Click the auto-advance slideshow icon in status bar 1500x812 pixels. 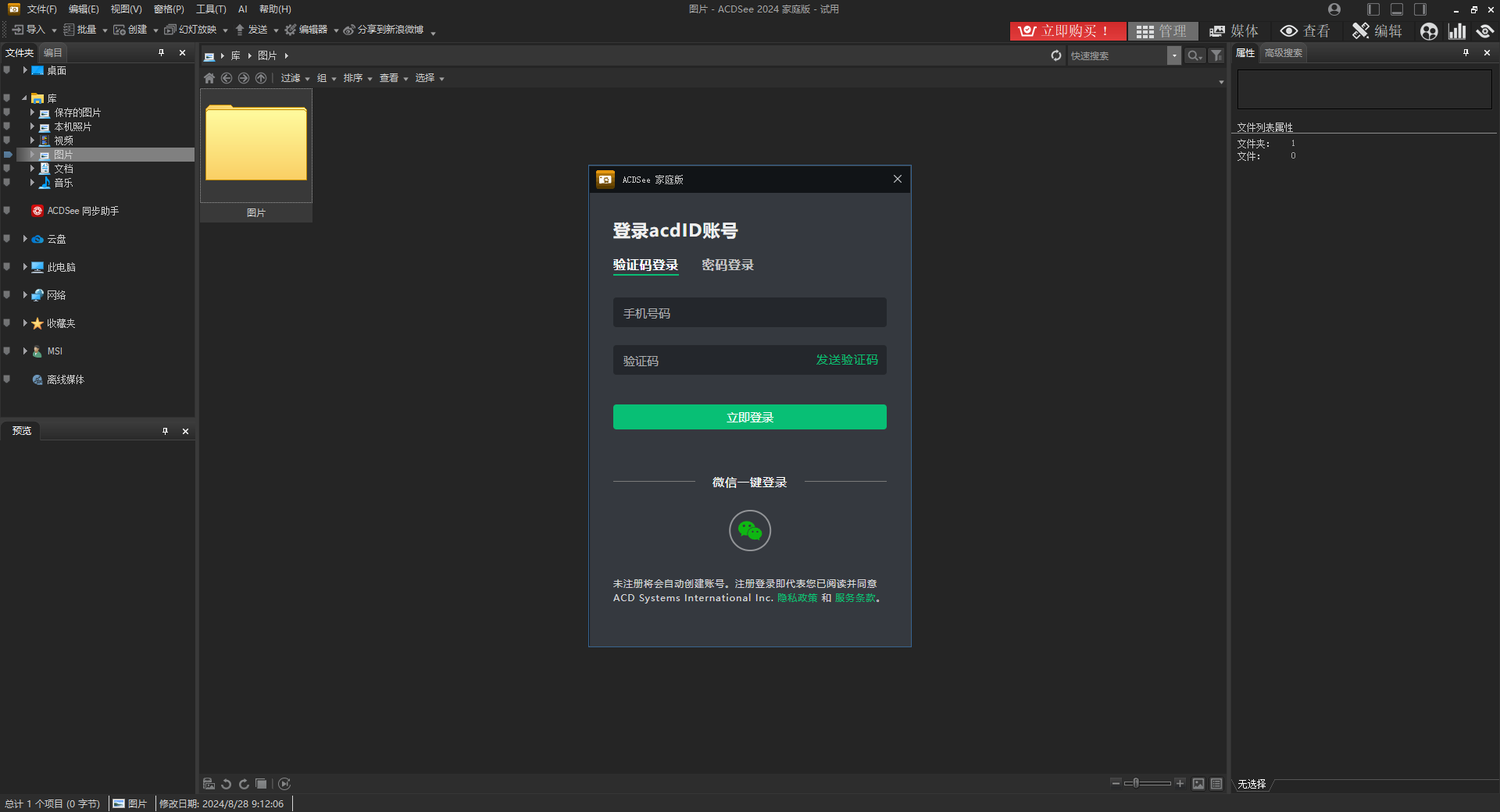coord(284,784)
